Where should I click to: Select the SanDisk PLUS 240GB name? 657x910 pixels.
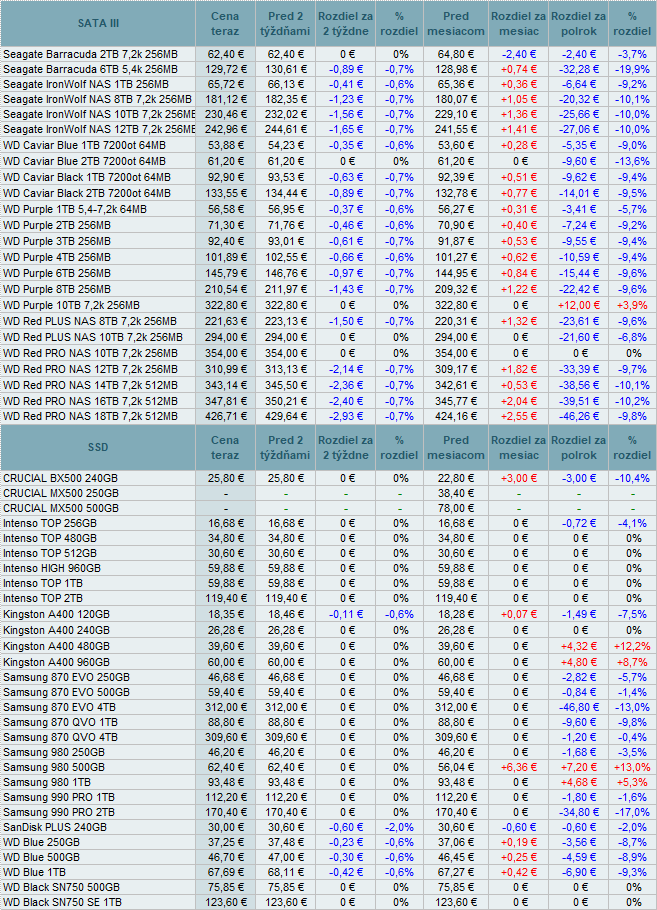coord(55,828)
